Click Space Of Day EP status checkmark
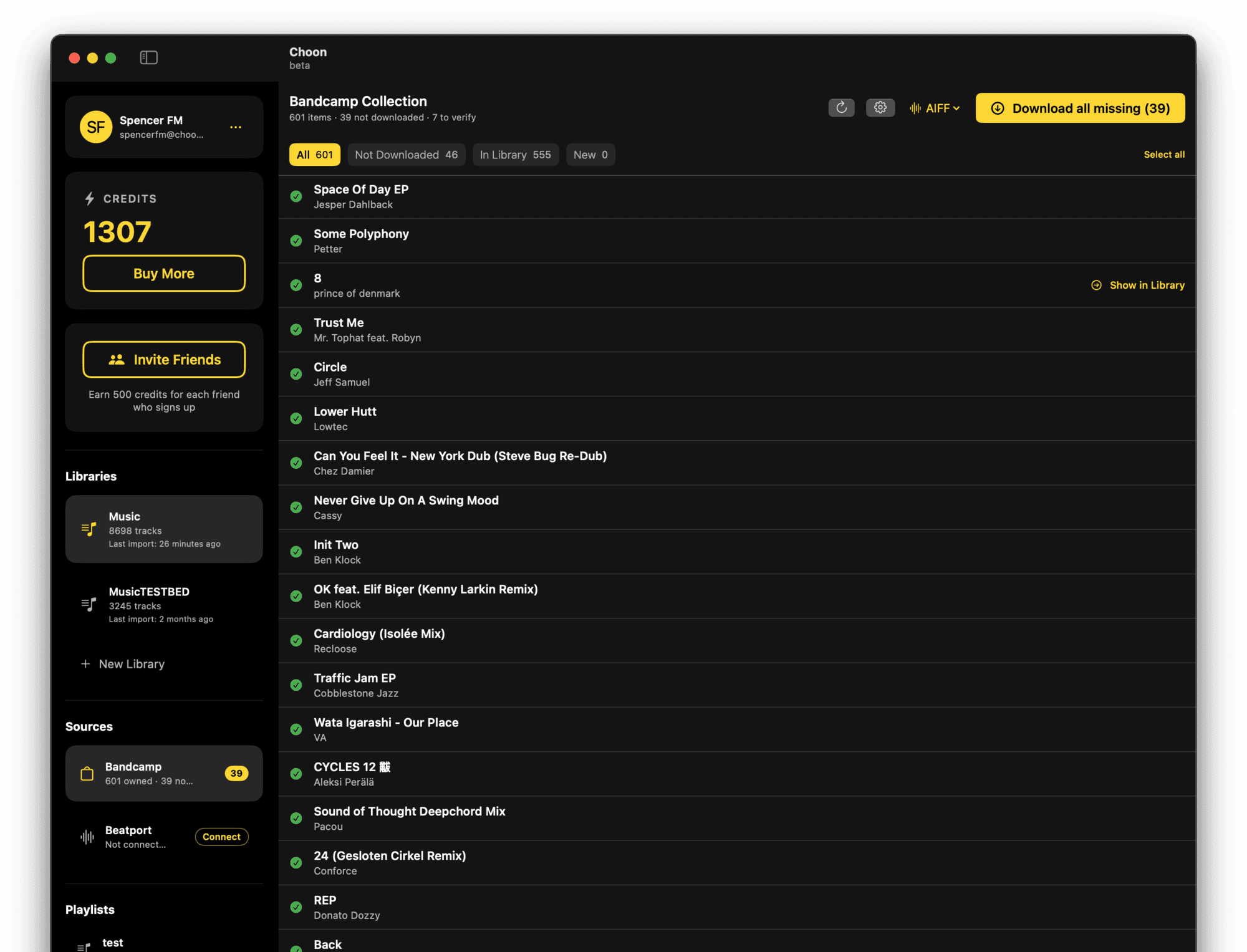This screenshot has height=952, width=1247. (296, 196)
